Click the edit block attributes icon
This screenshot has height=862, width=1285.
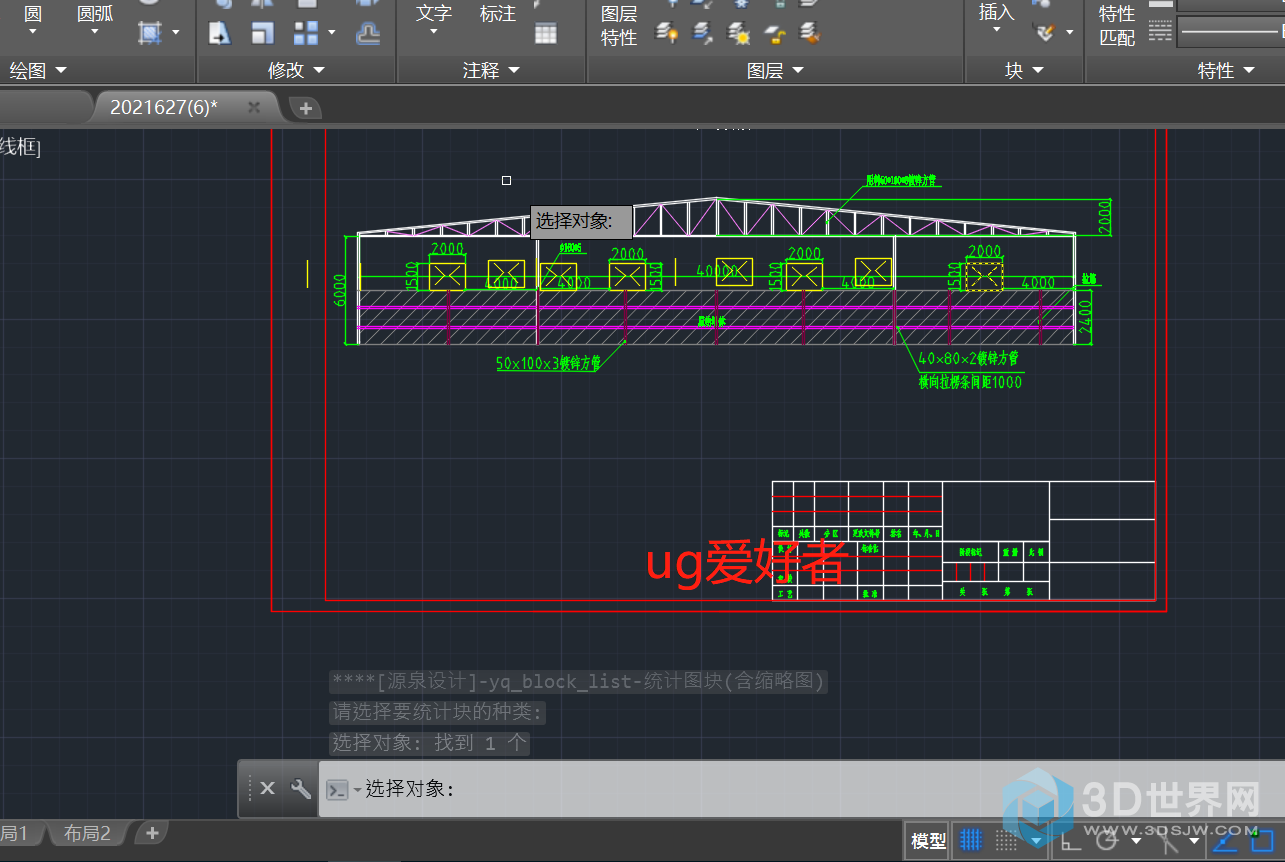1044,32
